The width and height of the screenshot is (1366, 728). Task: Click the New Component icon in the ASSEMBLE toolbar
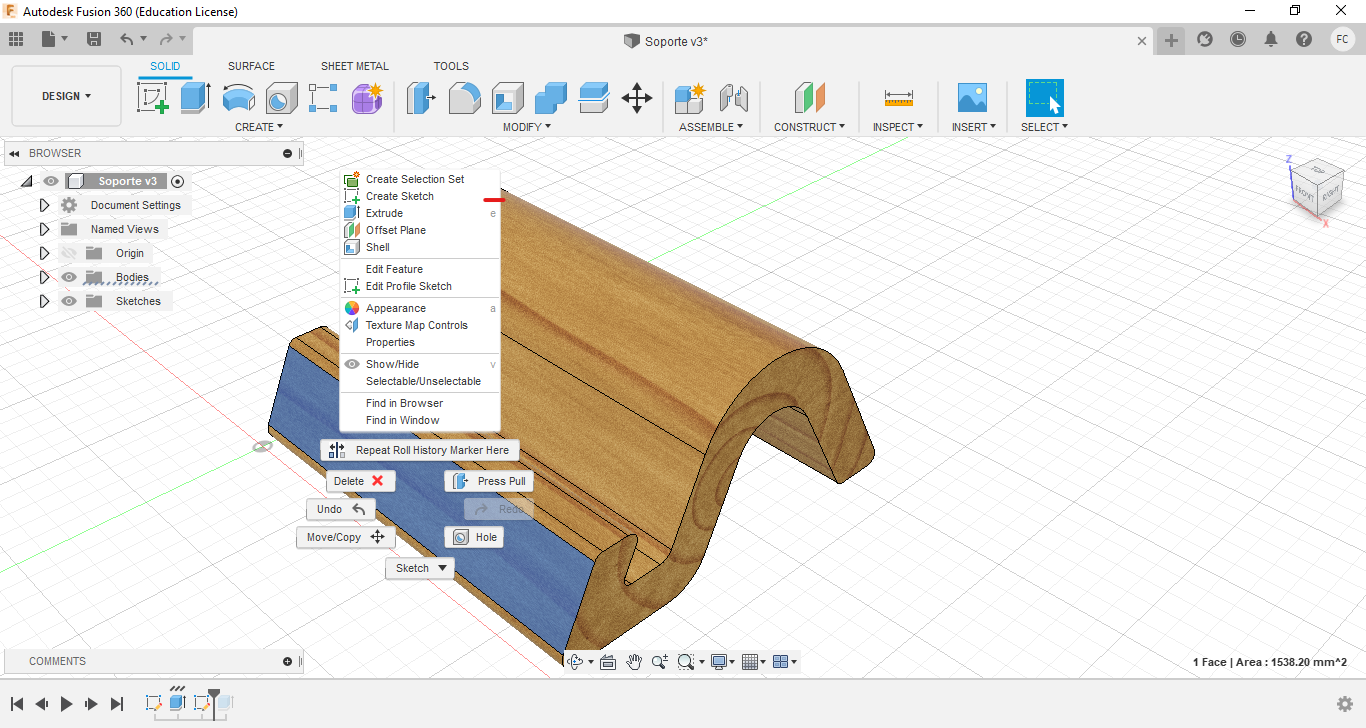point(690,97)
